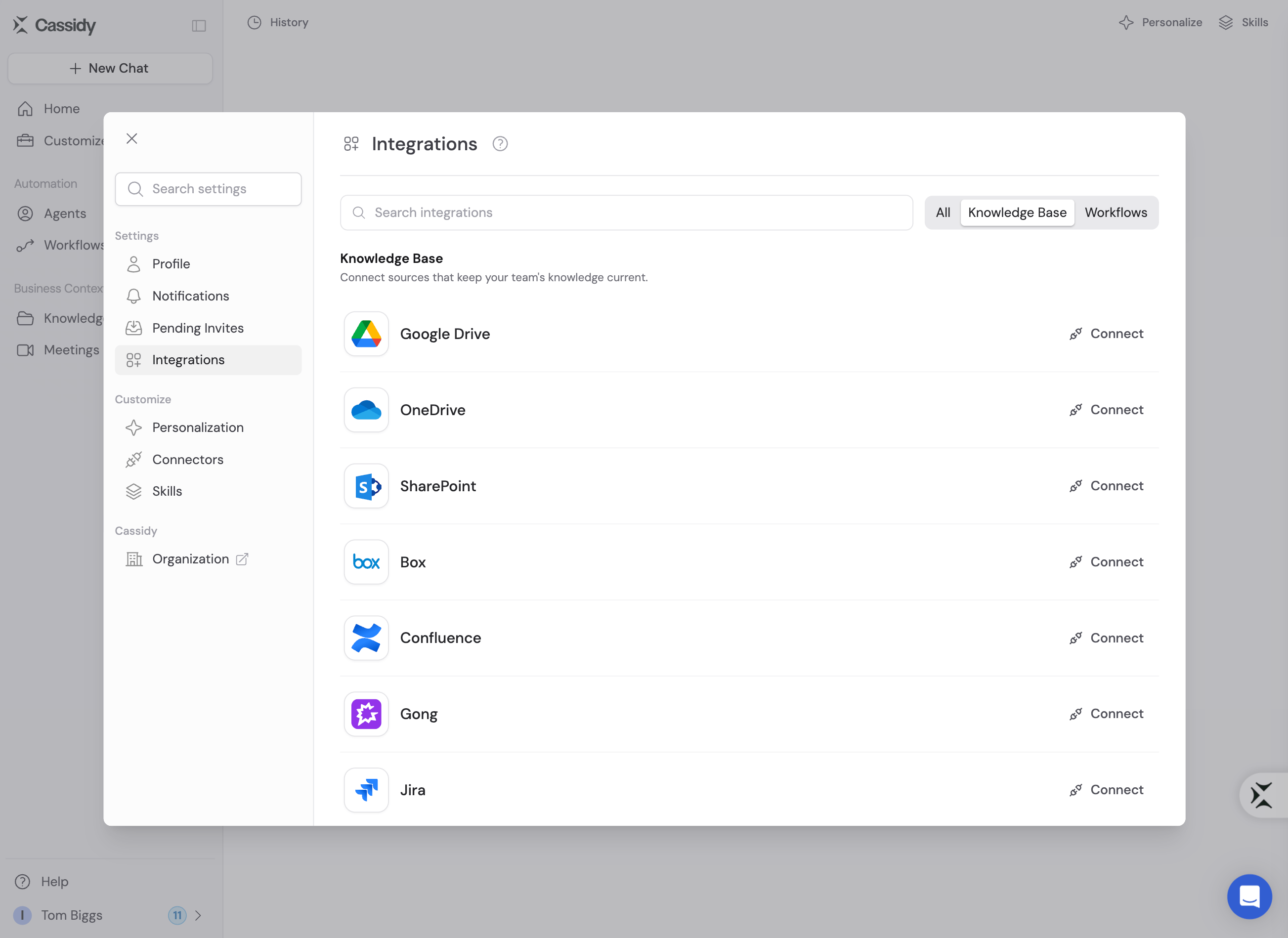Click the Confluence logo icon
This screenshot has width=1288, height=938.
pos(366,638)
